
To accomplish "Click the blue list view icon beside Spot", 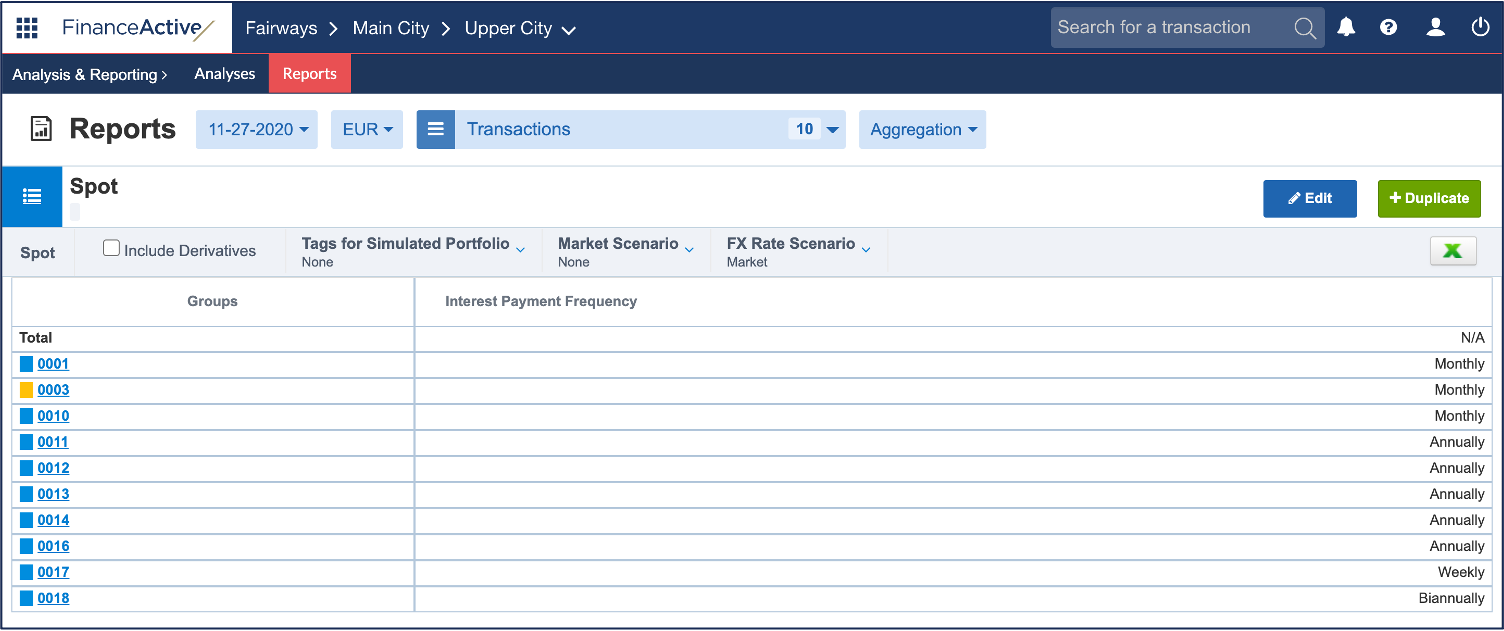I will [32, 197].
